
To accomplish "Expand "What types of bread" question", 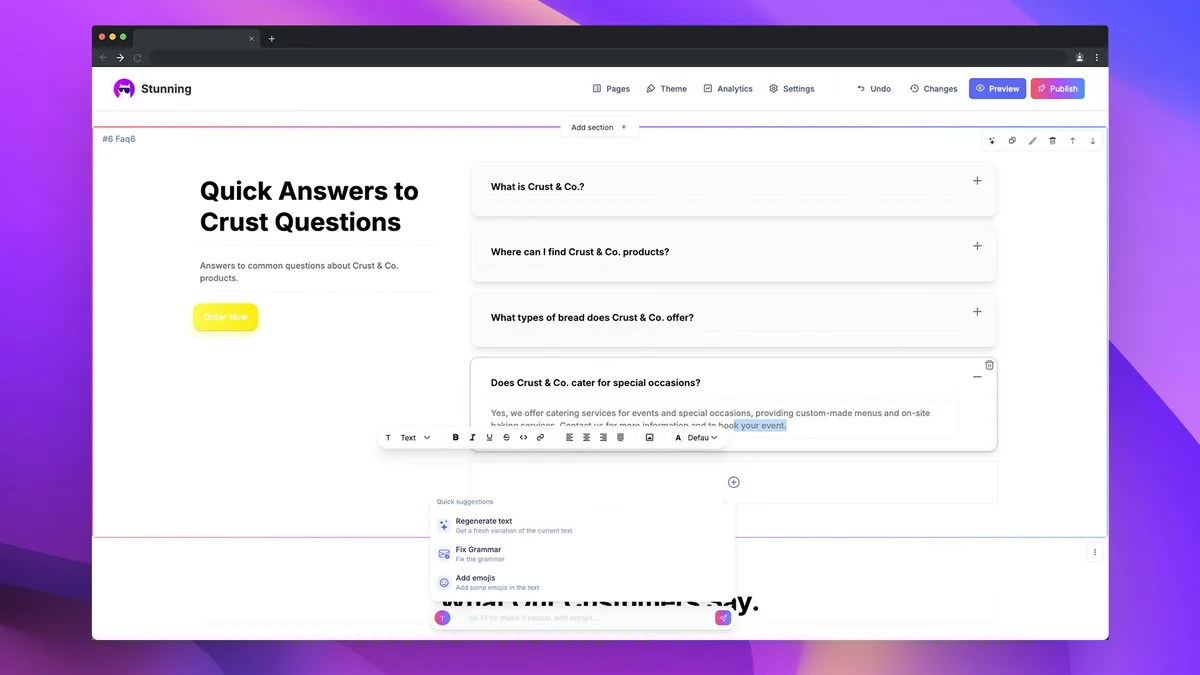I will [977, 312].
